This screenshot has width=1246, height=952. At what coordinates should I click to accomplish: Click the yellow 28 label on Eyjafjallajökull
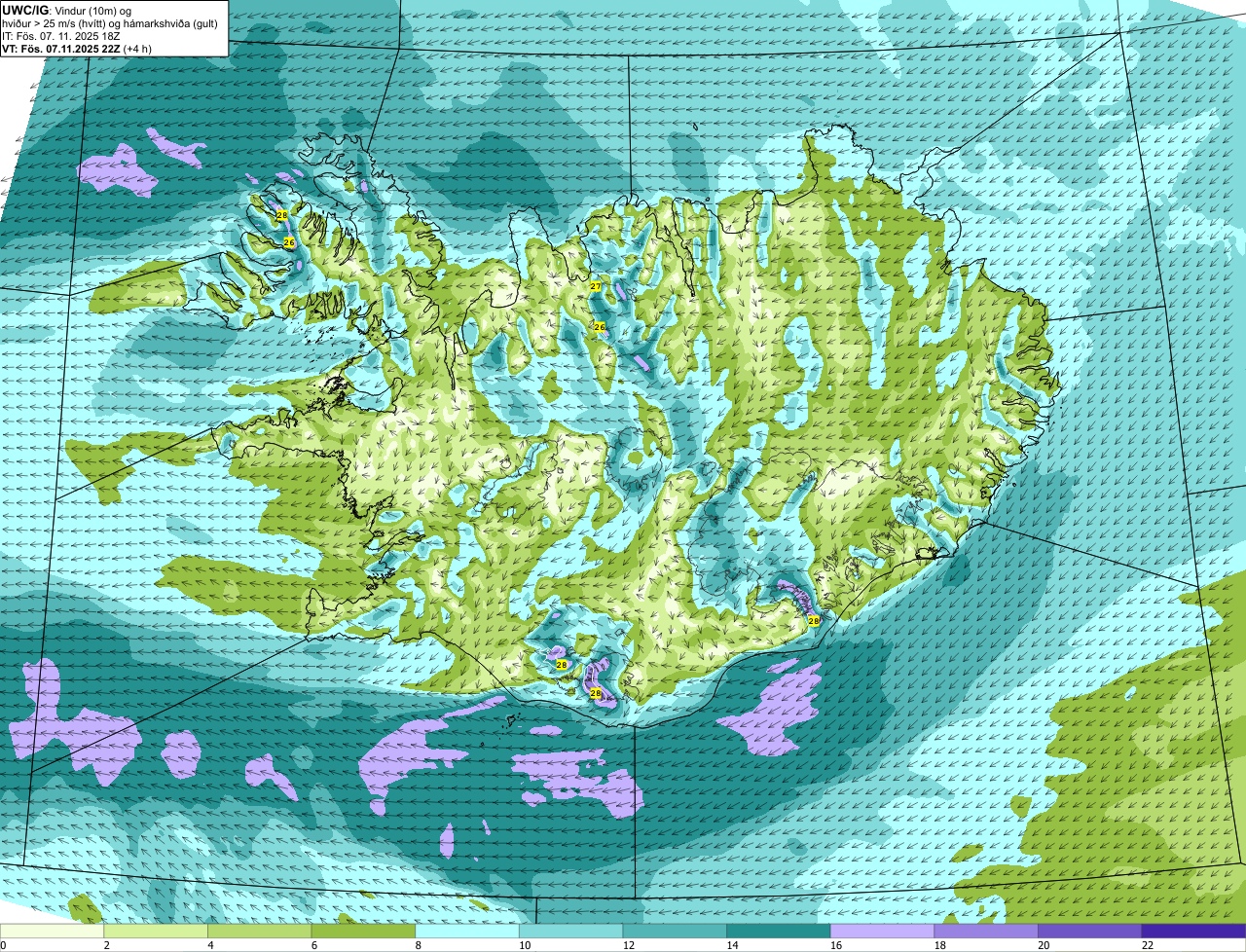click(562, 665)
